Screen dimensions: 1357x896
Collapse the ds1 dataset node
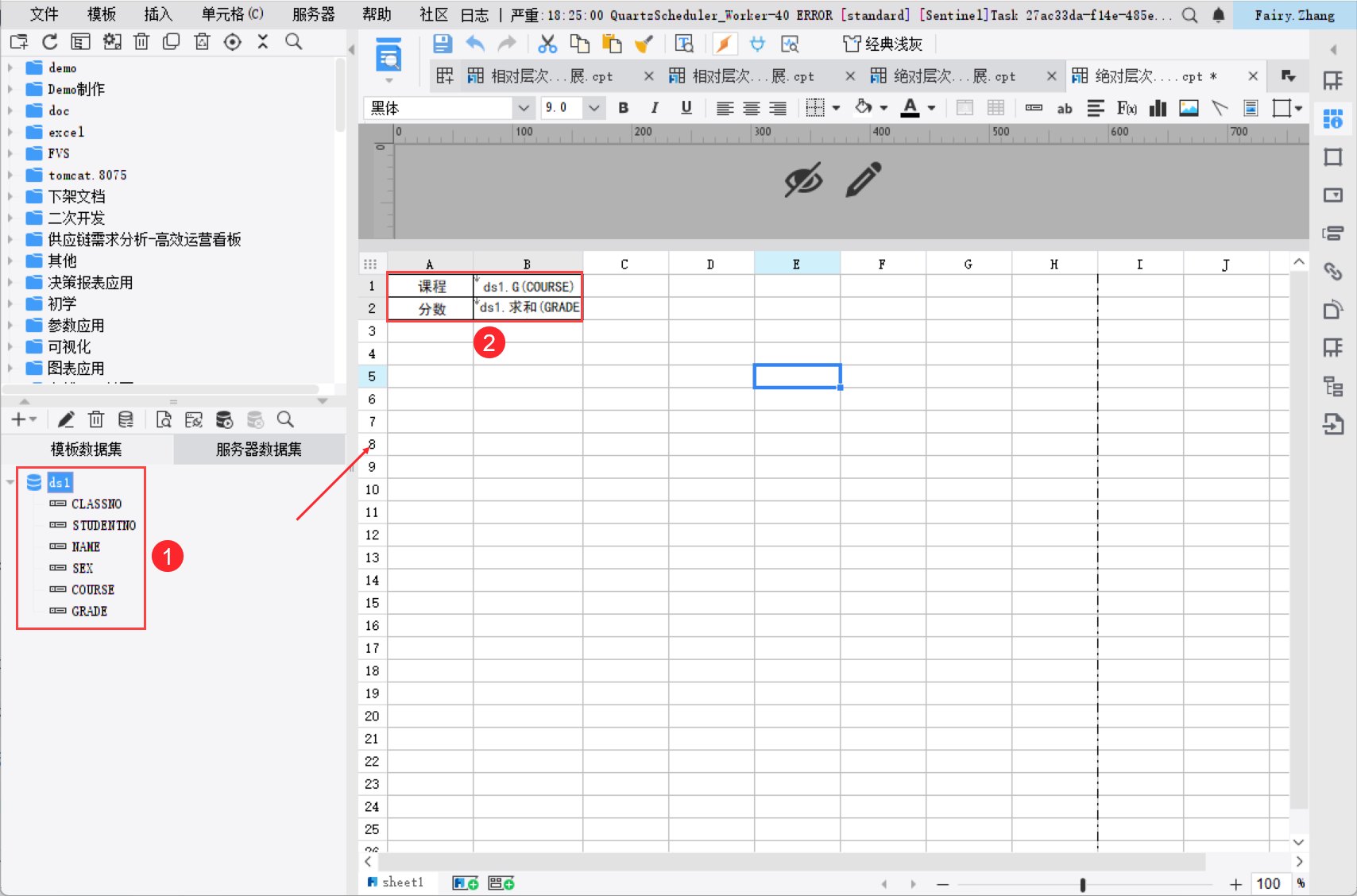[10, 482]
